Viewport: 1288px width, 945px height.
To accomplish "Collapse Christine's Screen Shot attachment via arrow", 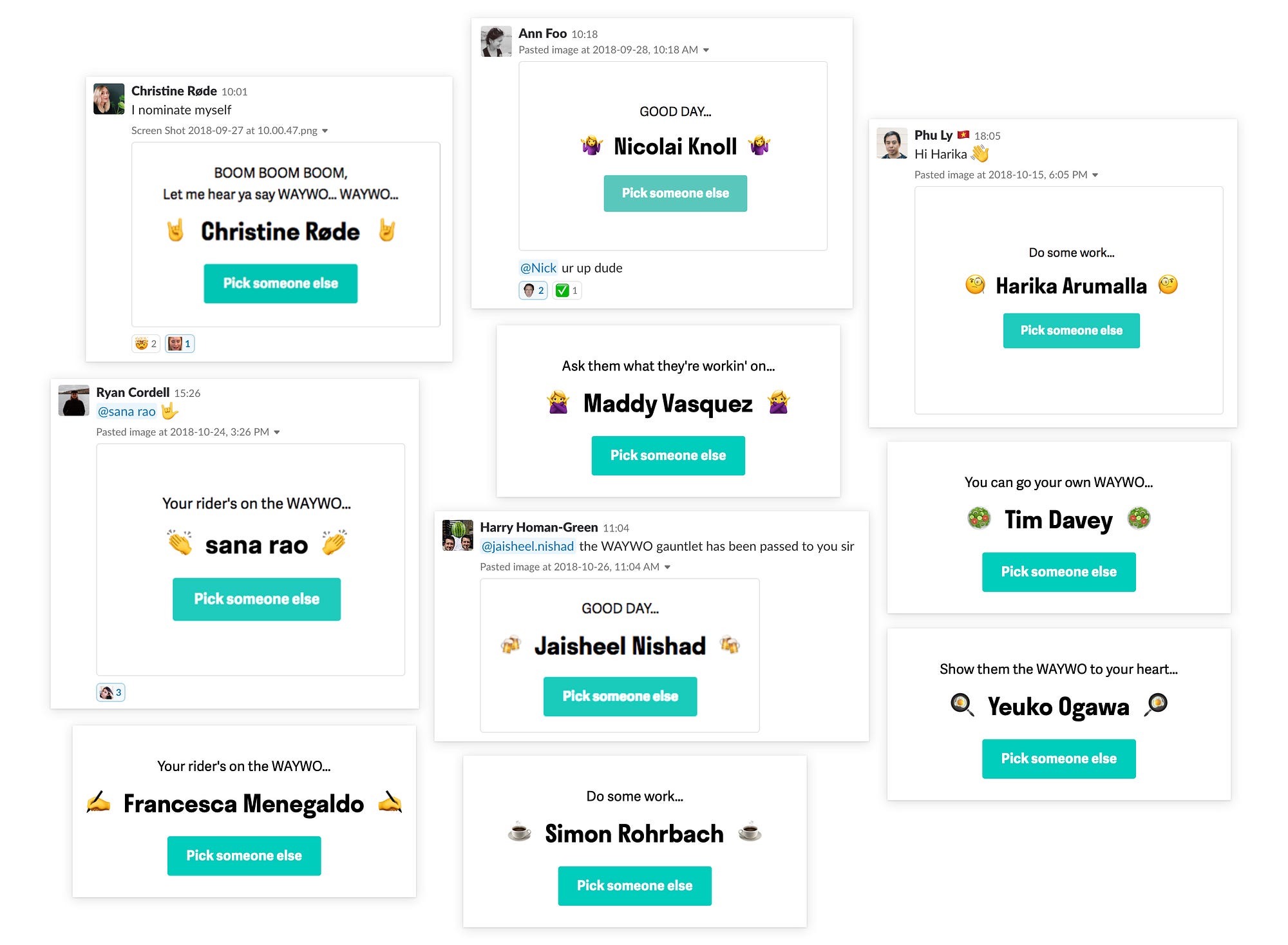I will pyautogui.click(x=325, y=131).
